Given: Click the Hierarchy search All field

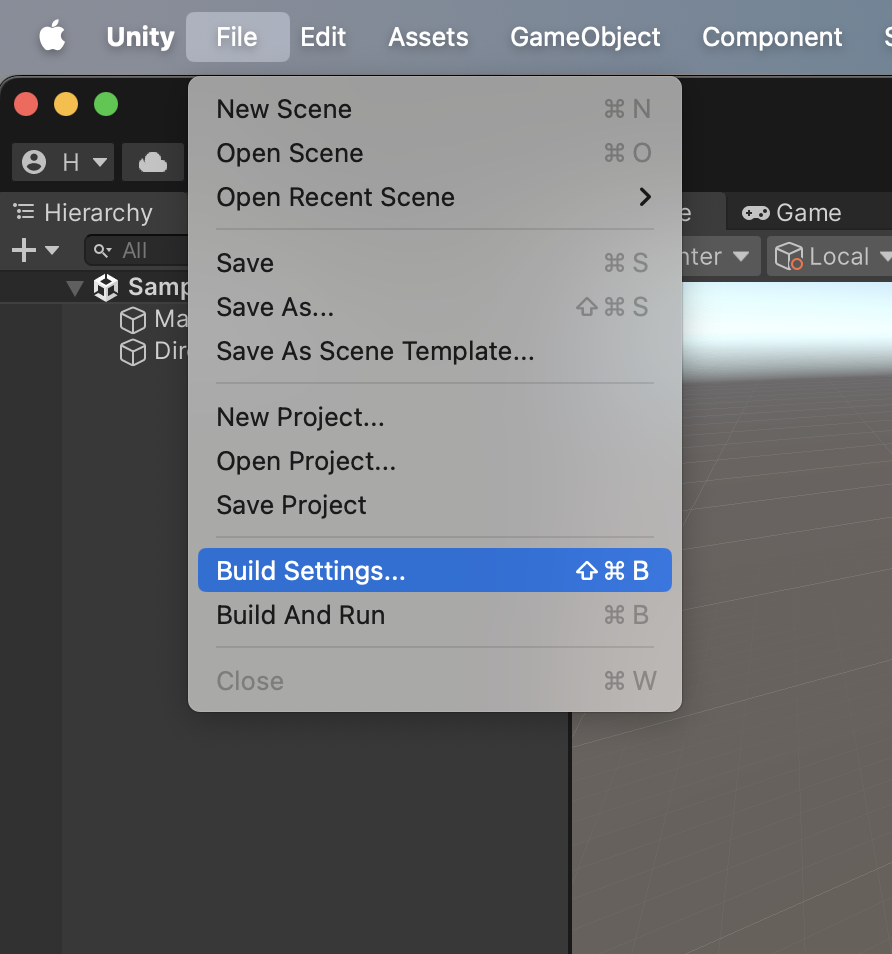Looking at the screenshot, I should (x=137, y=250).
